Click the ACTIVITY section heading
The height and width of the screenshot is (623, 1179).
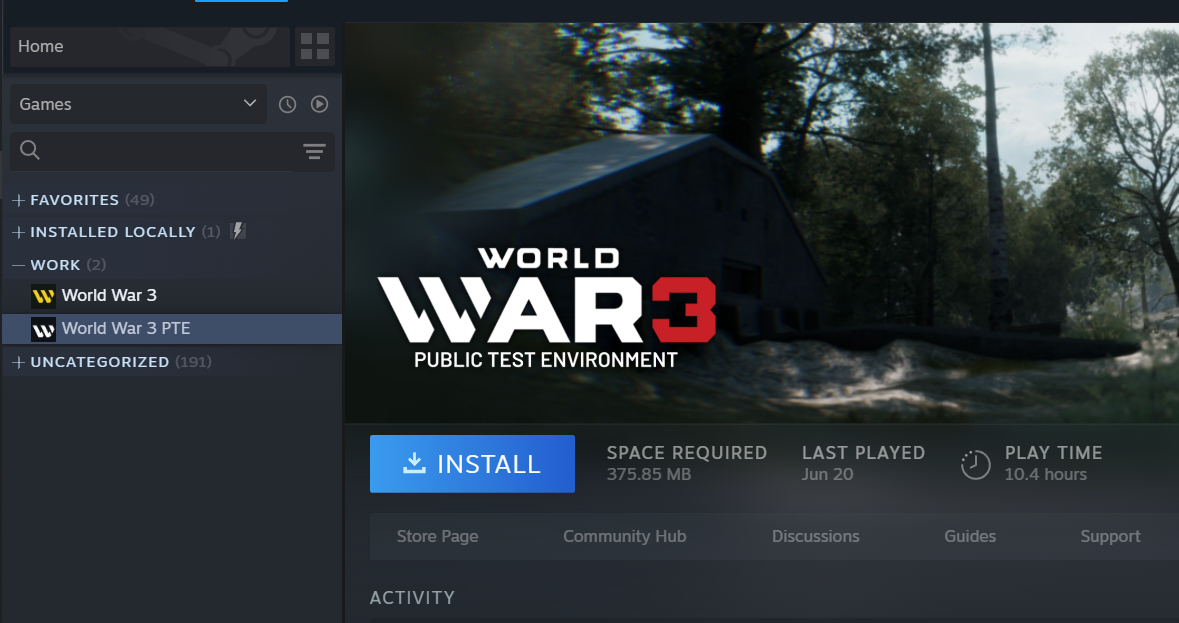(x=412, y=598)
